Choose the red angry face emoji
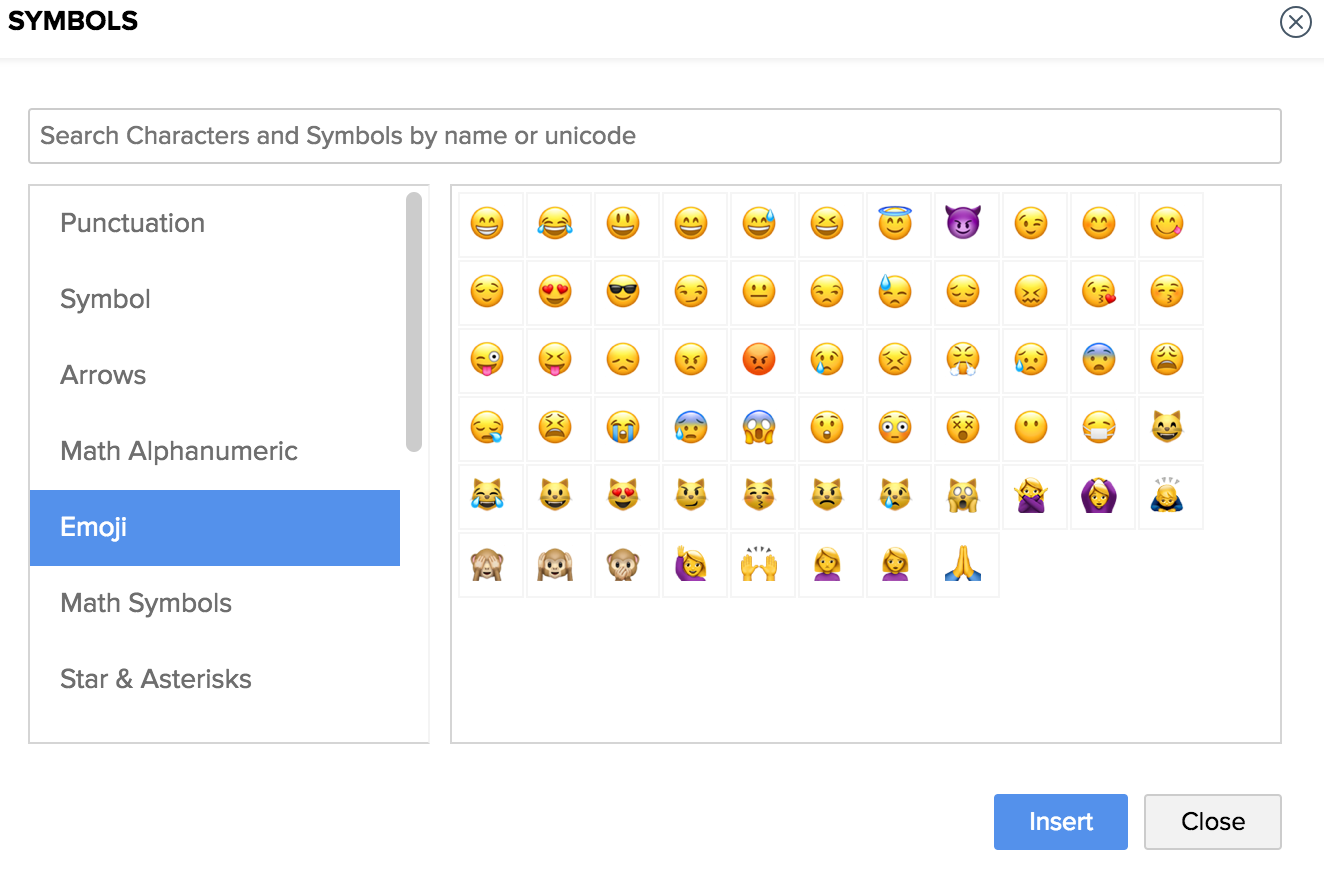 759,360
